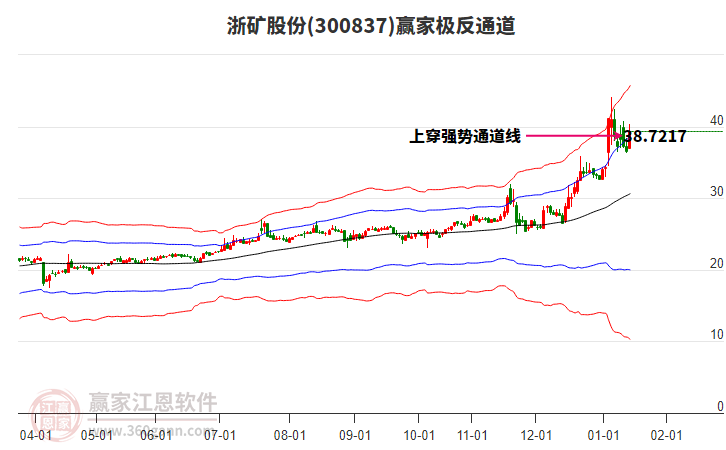Click the x-axis date 12-01
726x450 pixels.
(x=536, y=435)
